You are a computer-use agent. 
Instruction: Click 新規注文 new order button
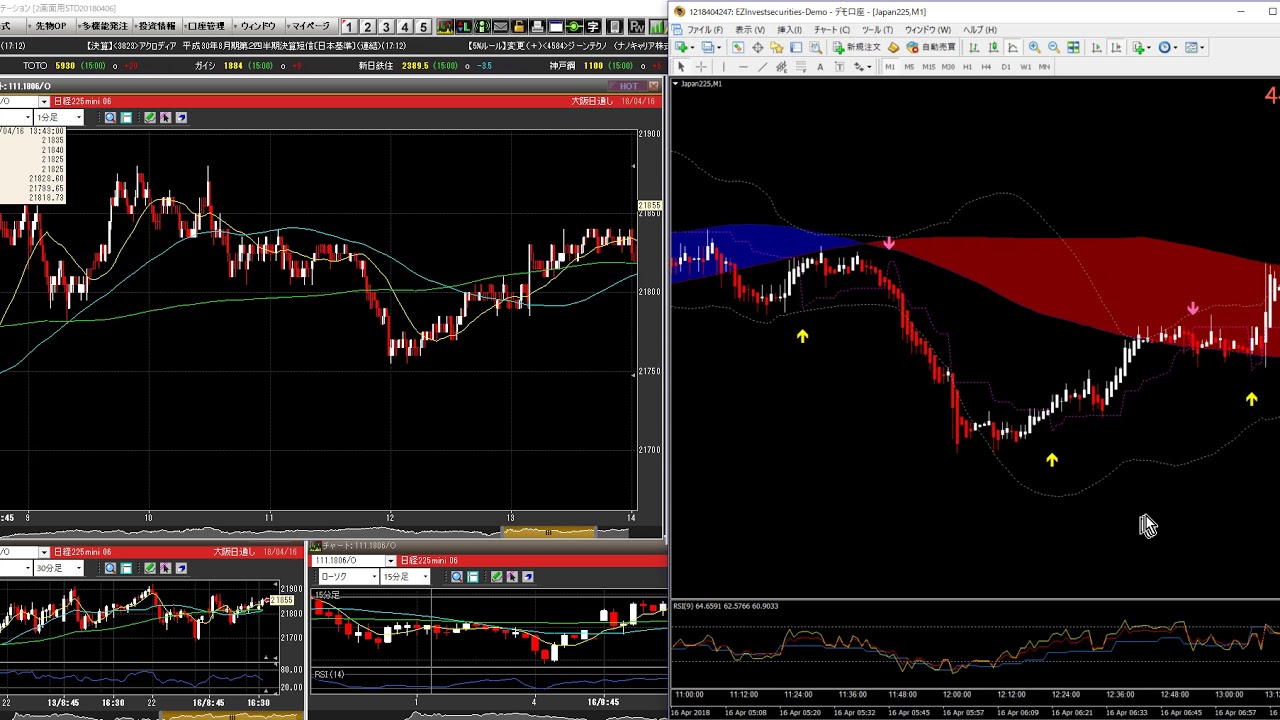click(x=857, y=47)
